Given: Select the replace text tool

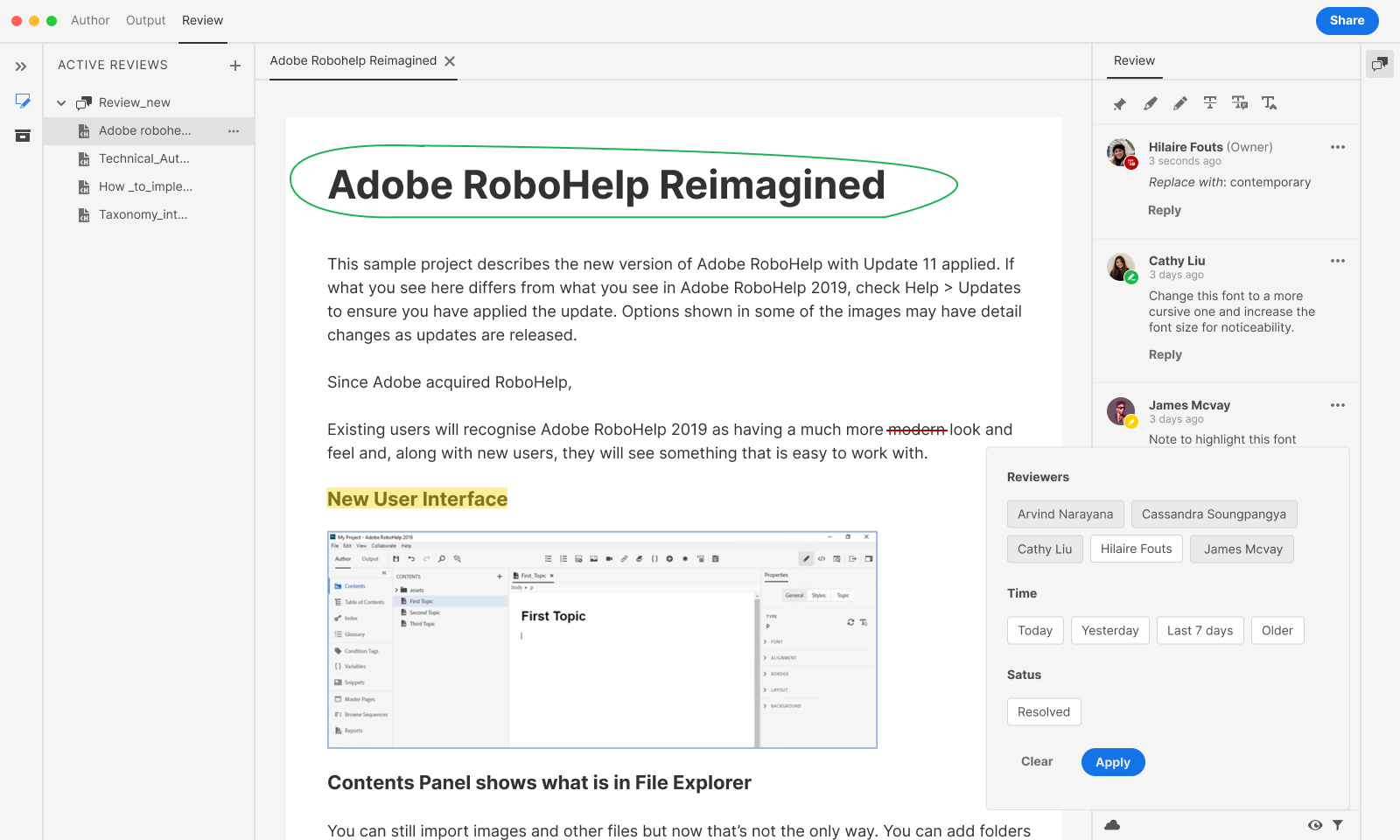Looking at the screenshot, I should [1240, 103].
